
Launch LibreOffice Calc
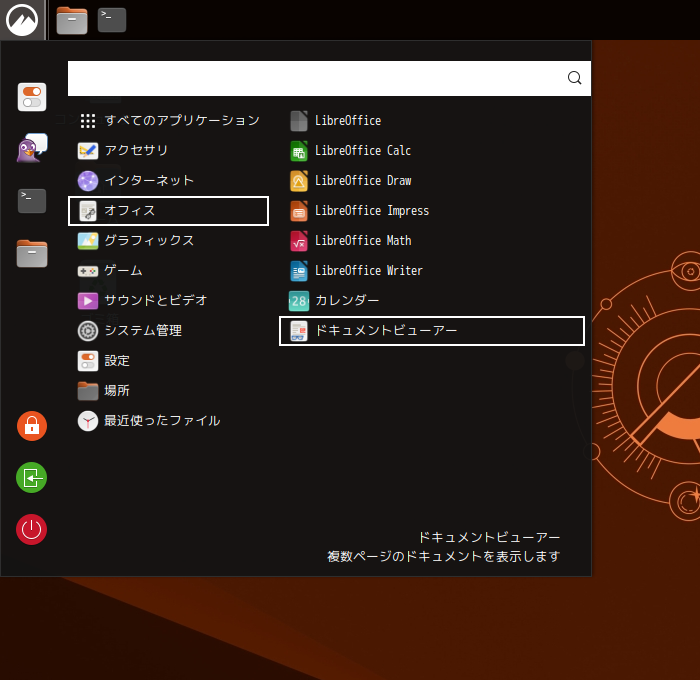coord(432,150)
